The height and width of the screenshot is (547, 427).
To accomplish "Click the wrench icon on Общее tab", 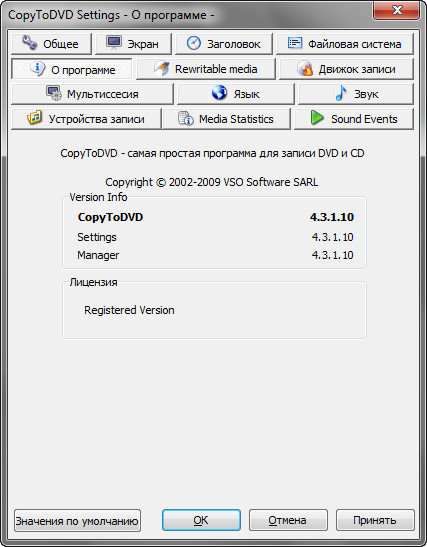I will (x=29, y=43).
